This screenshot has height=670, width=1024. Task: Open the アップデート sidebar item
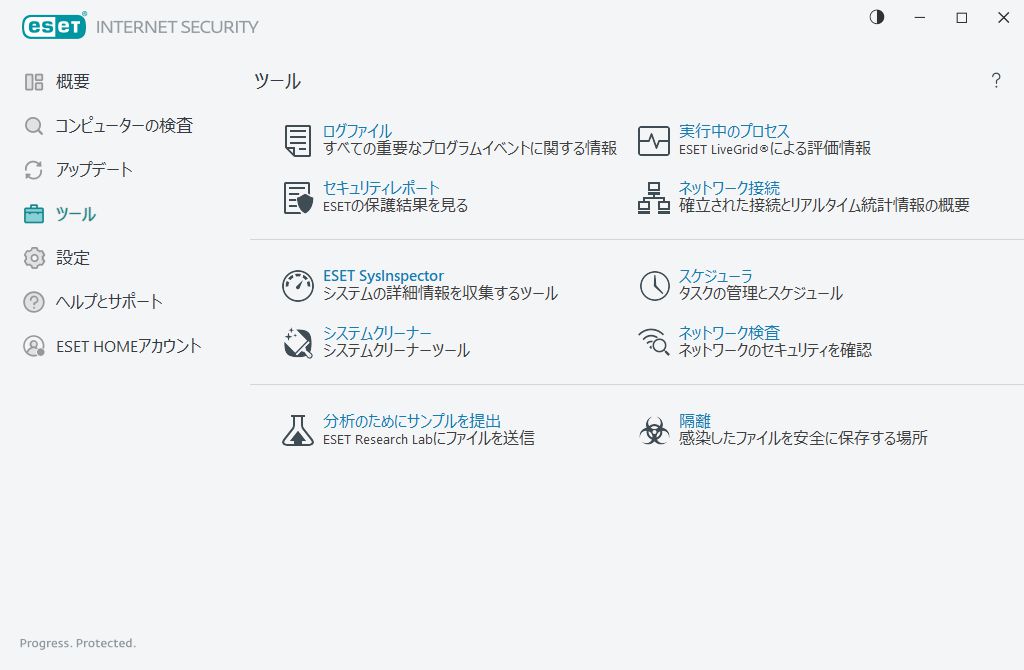93,170
